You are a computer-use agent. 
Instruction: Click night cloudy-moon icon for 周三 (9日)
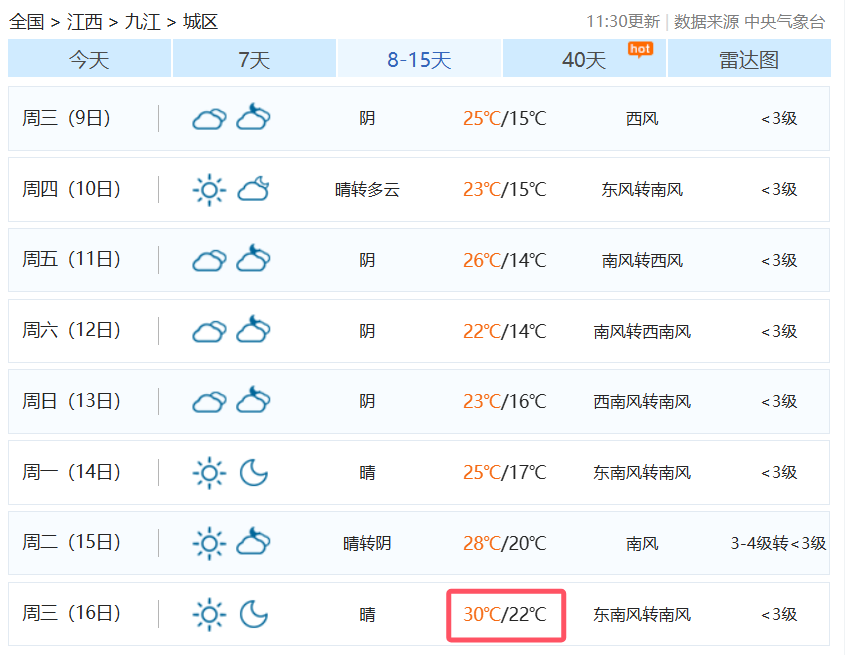[253, 117]
